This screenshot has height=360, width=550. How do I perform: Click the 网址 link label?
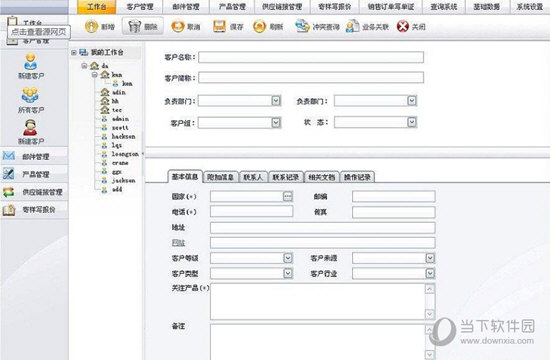[x=178, y=243]
